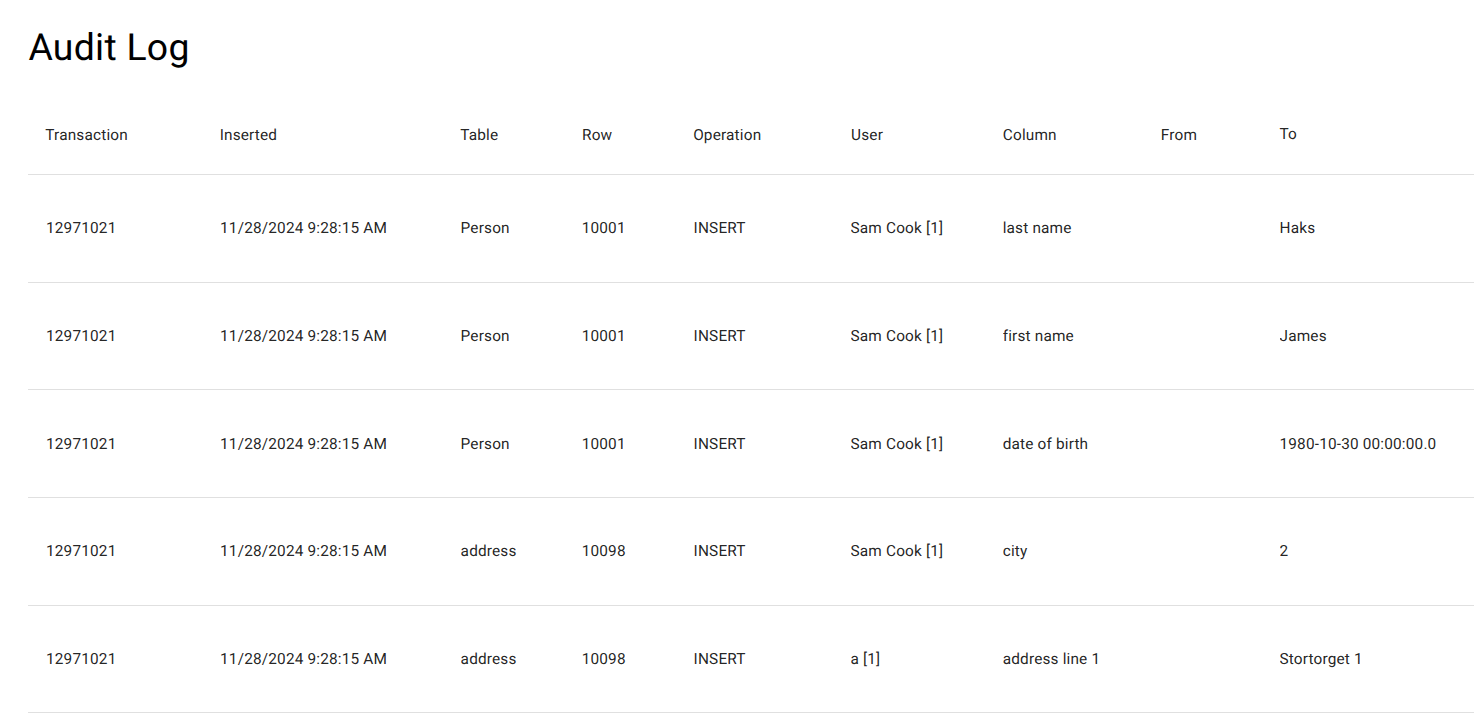This screenshot has width=1474, height=717.
Task: Select the 'James' value cell
Action: click(x=1303, y=336)
